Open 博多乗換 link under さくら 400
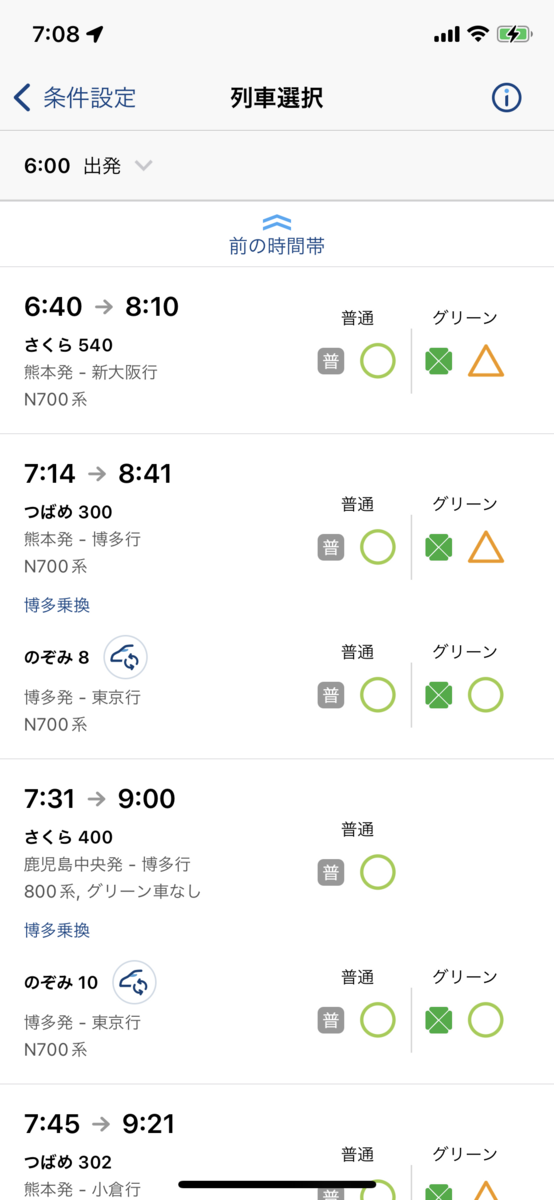The image size is (554, 1200). pos(57,930)
